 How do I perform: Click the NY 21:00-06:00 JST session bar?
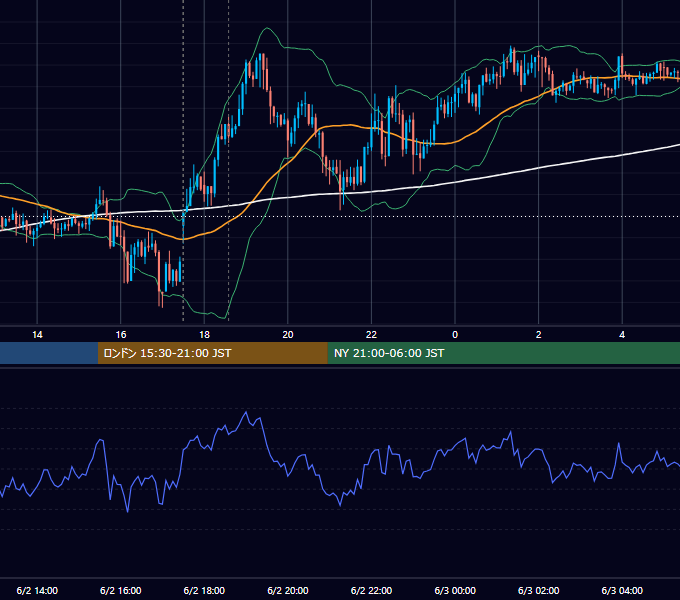[x=503, y=353]
